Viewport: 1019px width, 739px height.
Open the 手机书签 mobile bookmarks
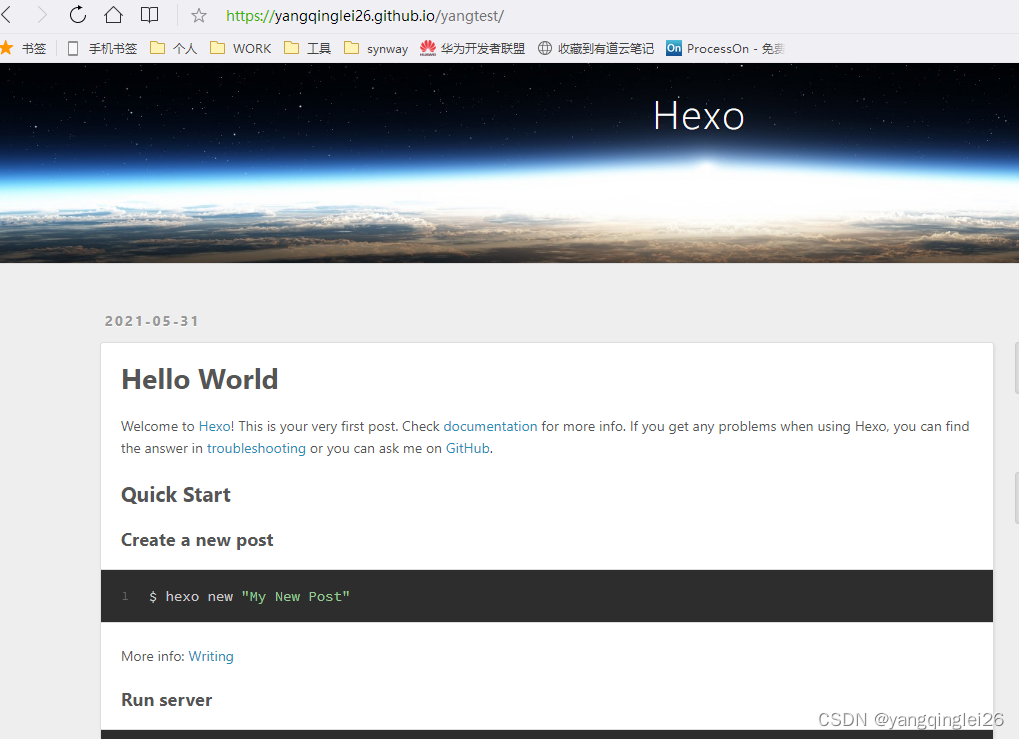[103, 48]
